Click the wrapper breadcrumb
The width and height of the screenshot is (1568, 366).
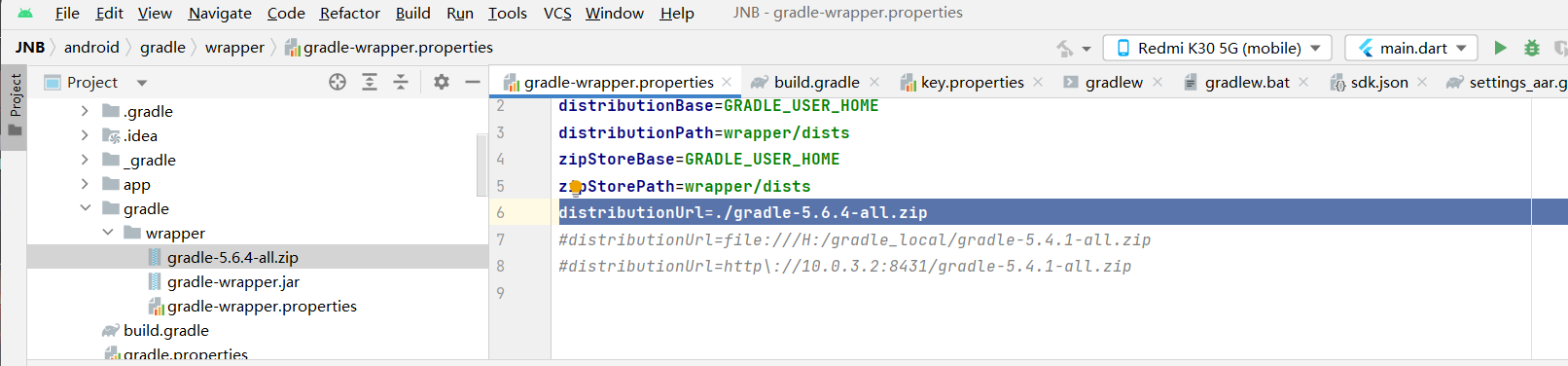pos(234,47)
